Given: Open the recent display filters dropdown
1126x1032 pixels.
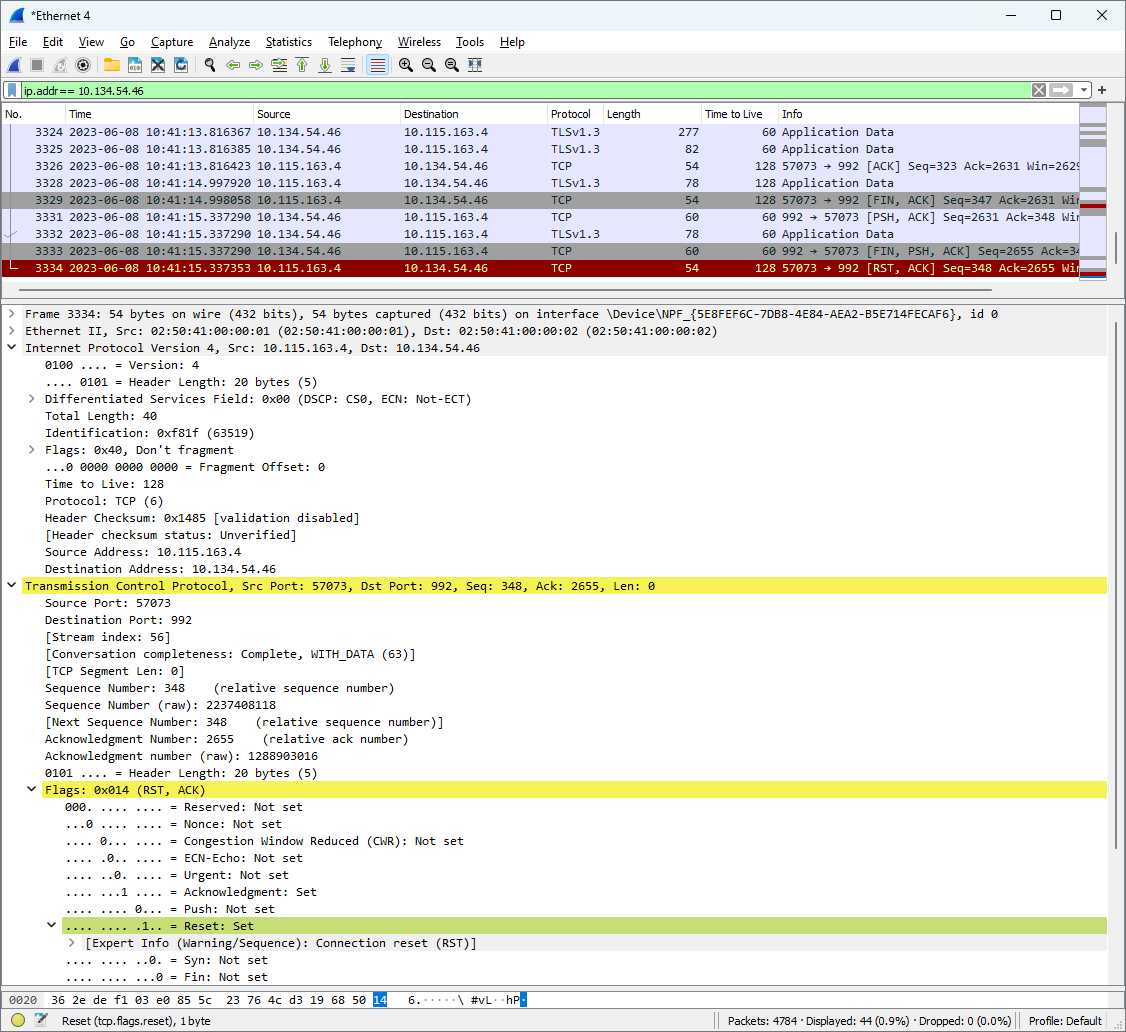Looking at the screenshot, I should [x=1084, y=90].
